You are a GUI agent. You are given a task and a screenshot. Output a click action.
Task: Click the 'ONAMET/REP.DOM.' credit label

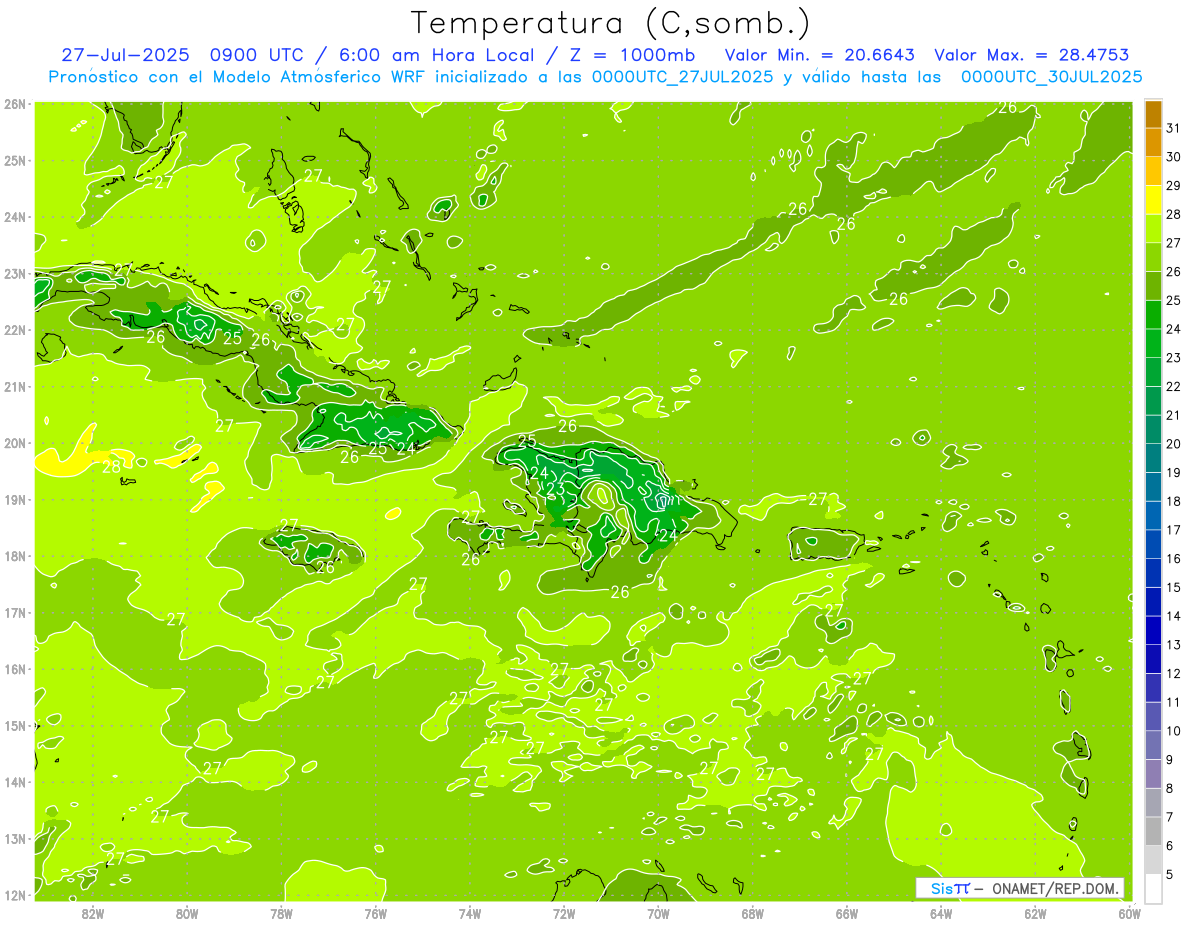(1054, 888)
